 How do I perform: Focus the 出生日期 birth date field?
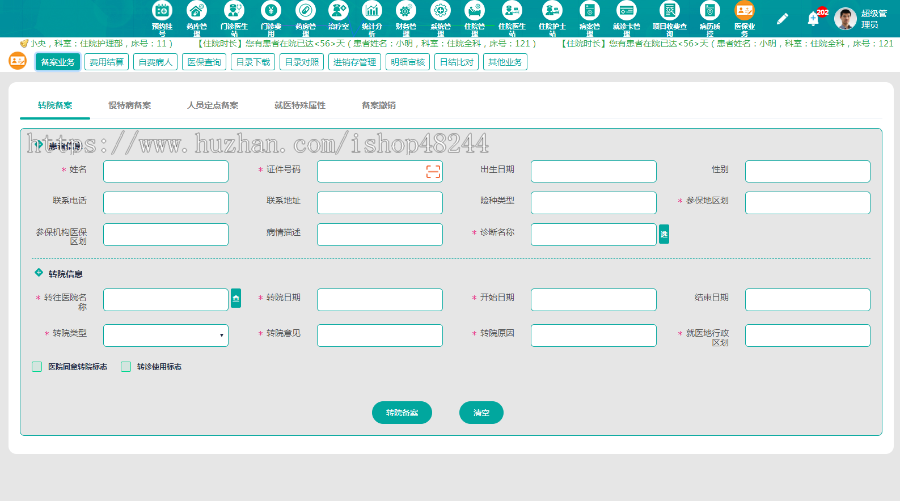(x=593, y=172)
